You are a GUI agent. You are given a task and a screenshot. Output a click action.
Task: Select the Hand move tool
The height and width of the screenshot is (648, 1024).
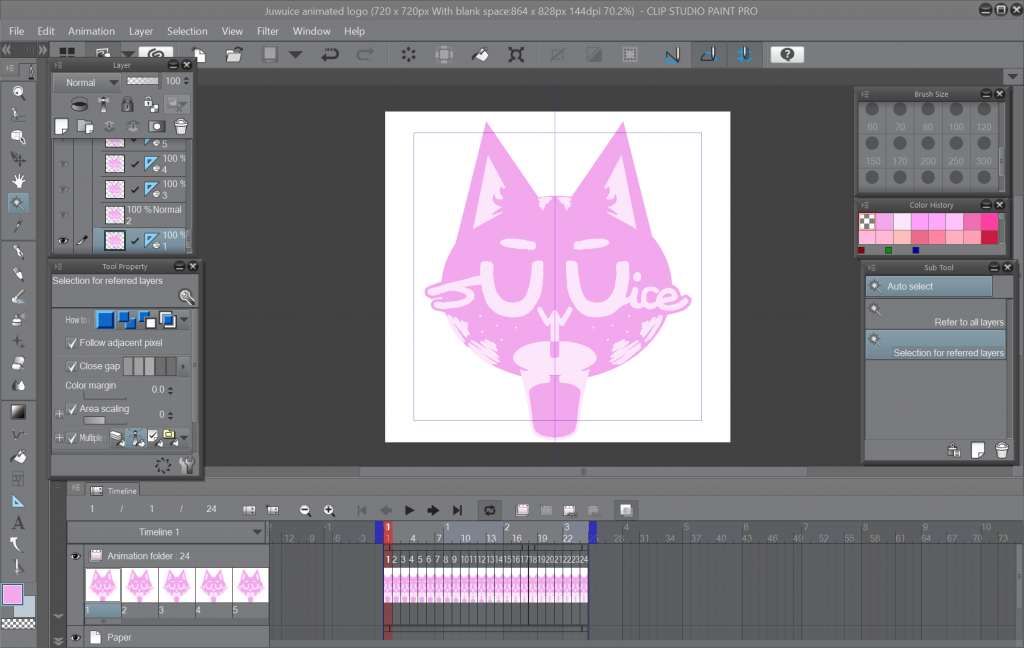18,180
